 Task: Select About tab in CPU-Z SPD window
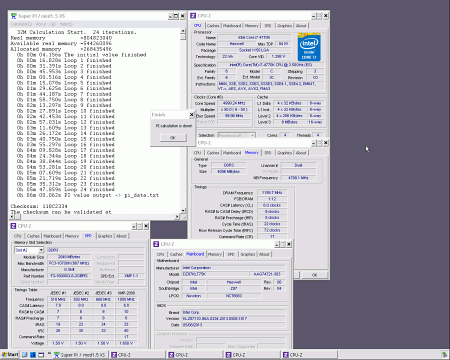coord(121,236)
